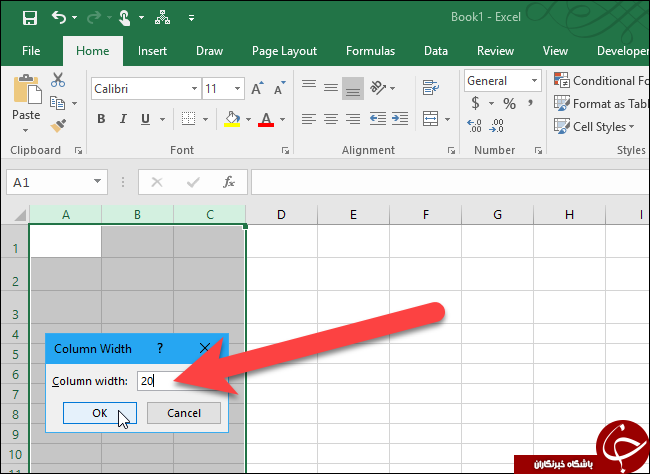
Task: Click the Select All corner triangle
Action: [19, 215]
